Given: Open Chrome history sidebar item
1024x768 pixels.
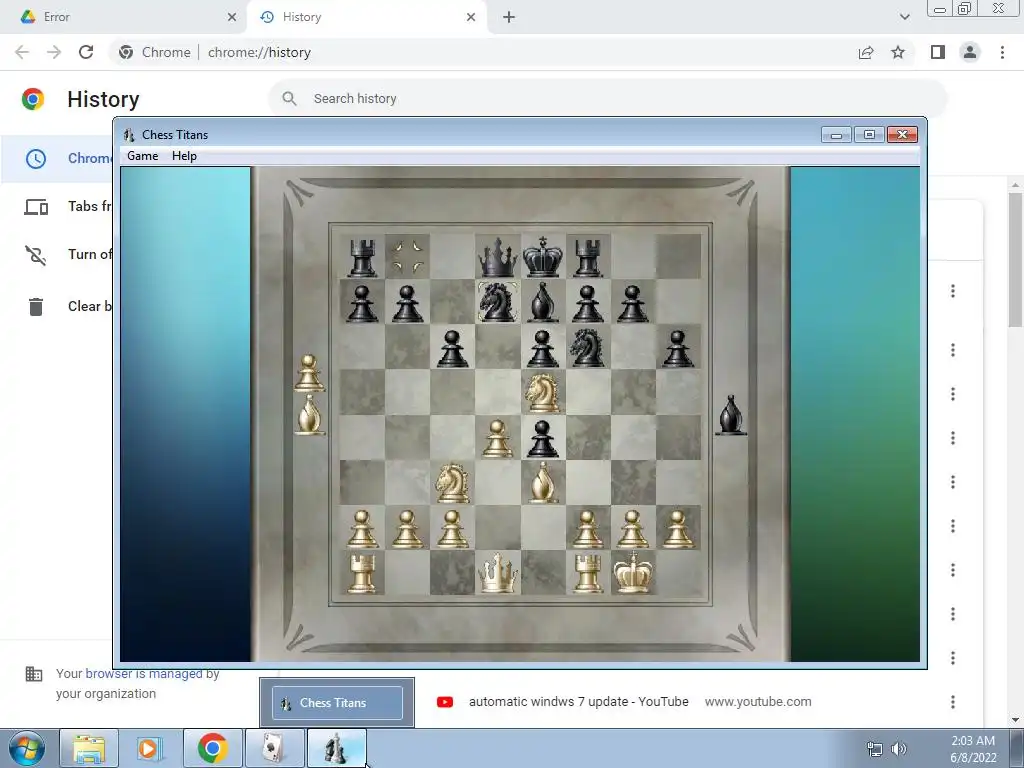Looking at the screenshot, I should (59, 159).
